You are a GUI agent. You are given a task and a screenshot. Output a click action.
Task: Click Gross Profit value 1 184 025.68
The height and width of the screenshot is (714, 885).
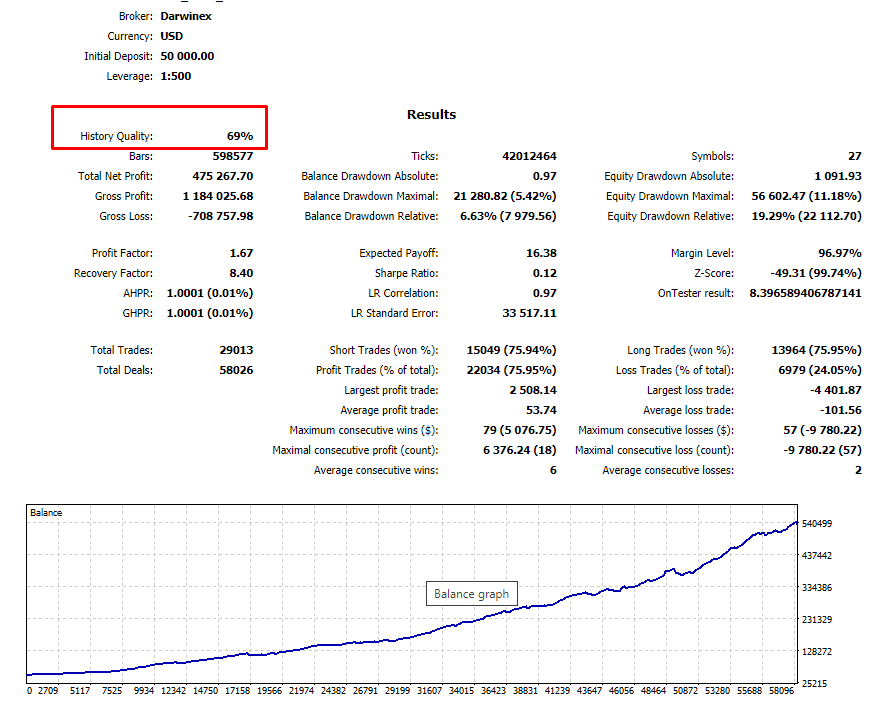pyautogui.click(x=218, y=196)
